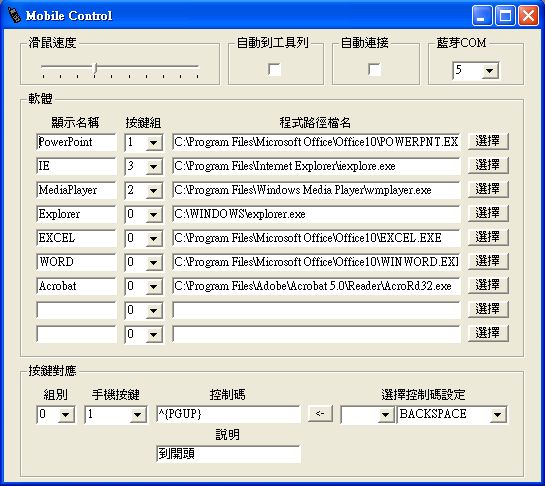Viewport: 545px width, 486px height.
Task: Click the C:\WINDOWS\explorer.exe path field
Action: click(316, 214)
